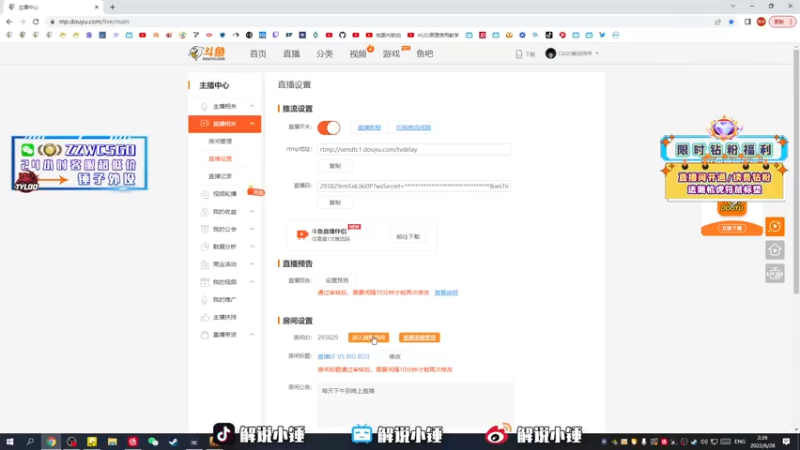Click the Douyu logo in the header

[207, 53]
